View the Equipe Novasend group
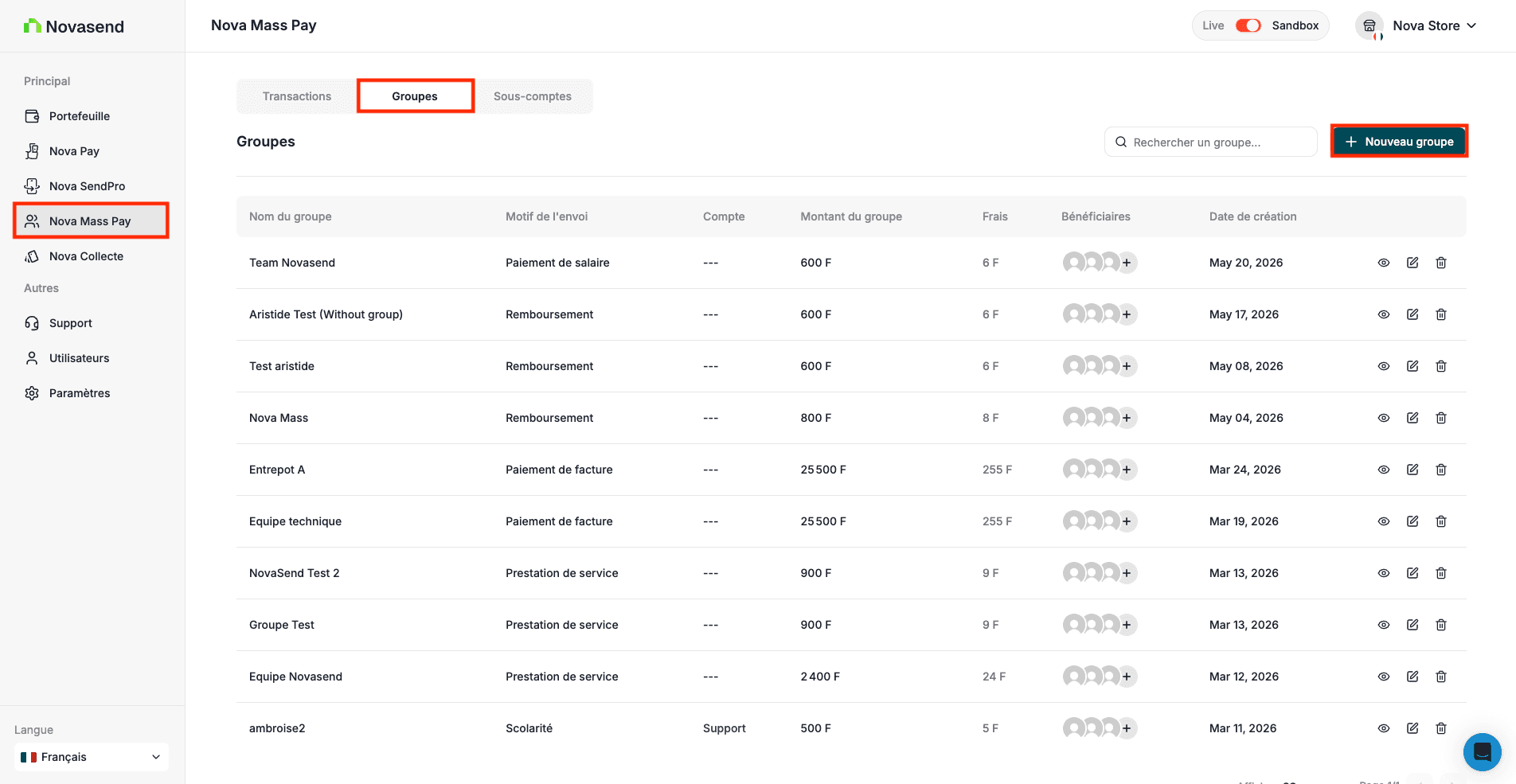The image size is (1516, 784). [x=1384, y=677]
